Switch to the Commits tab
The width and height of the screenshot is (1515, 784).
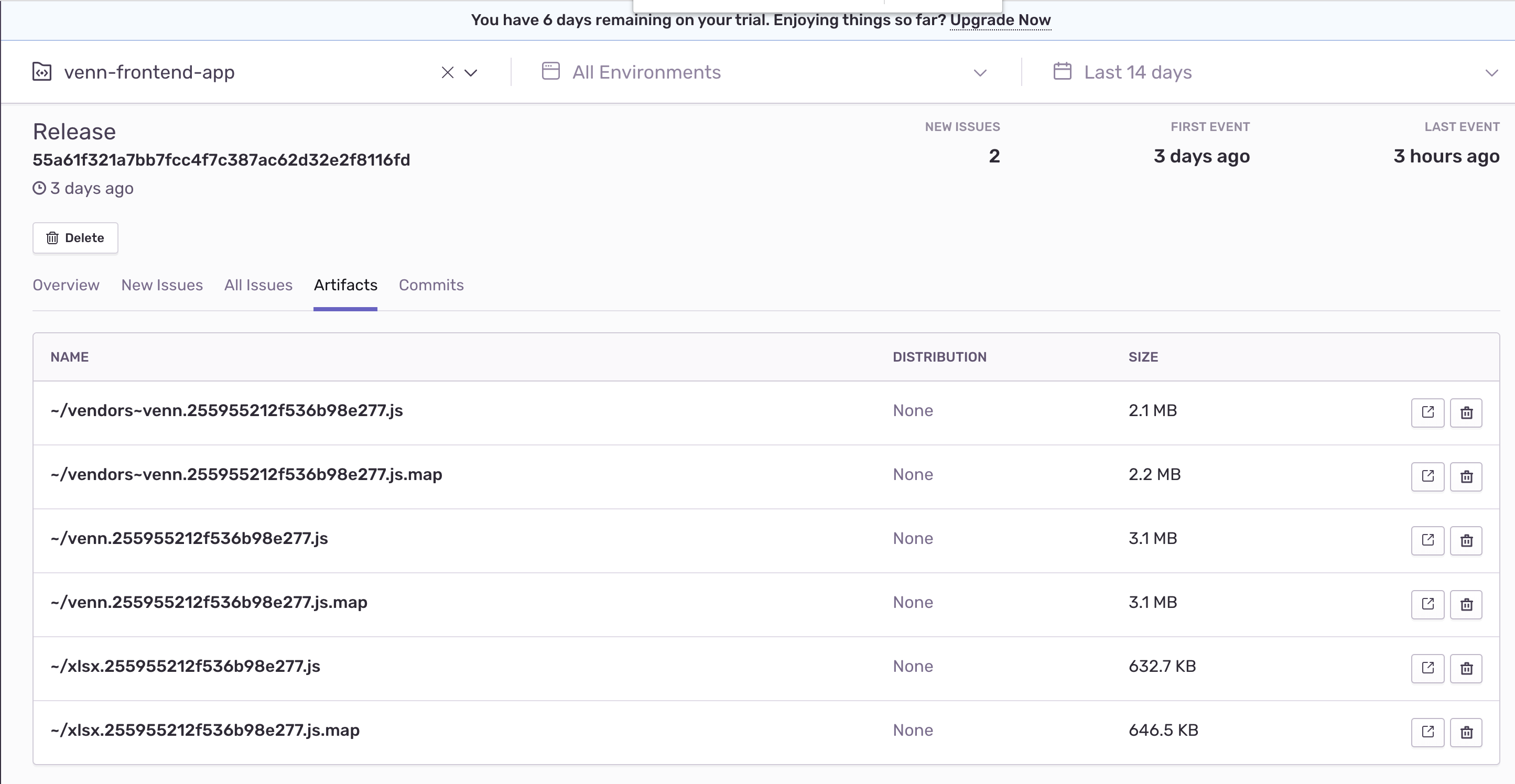click(431, 285)
